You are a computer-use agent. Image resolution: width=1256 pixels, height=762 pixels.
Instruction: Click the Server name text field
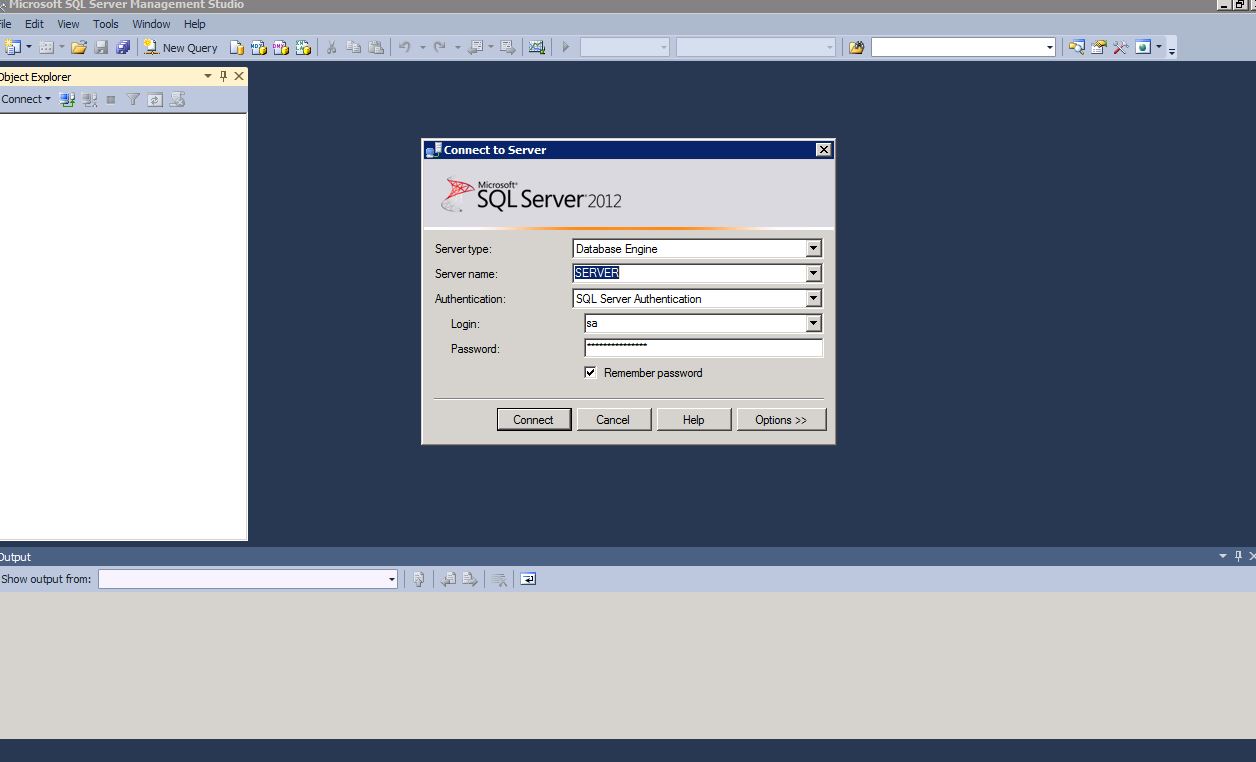[689, 273]
